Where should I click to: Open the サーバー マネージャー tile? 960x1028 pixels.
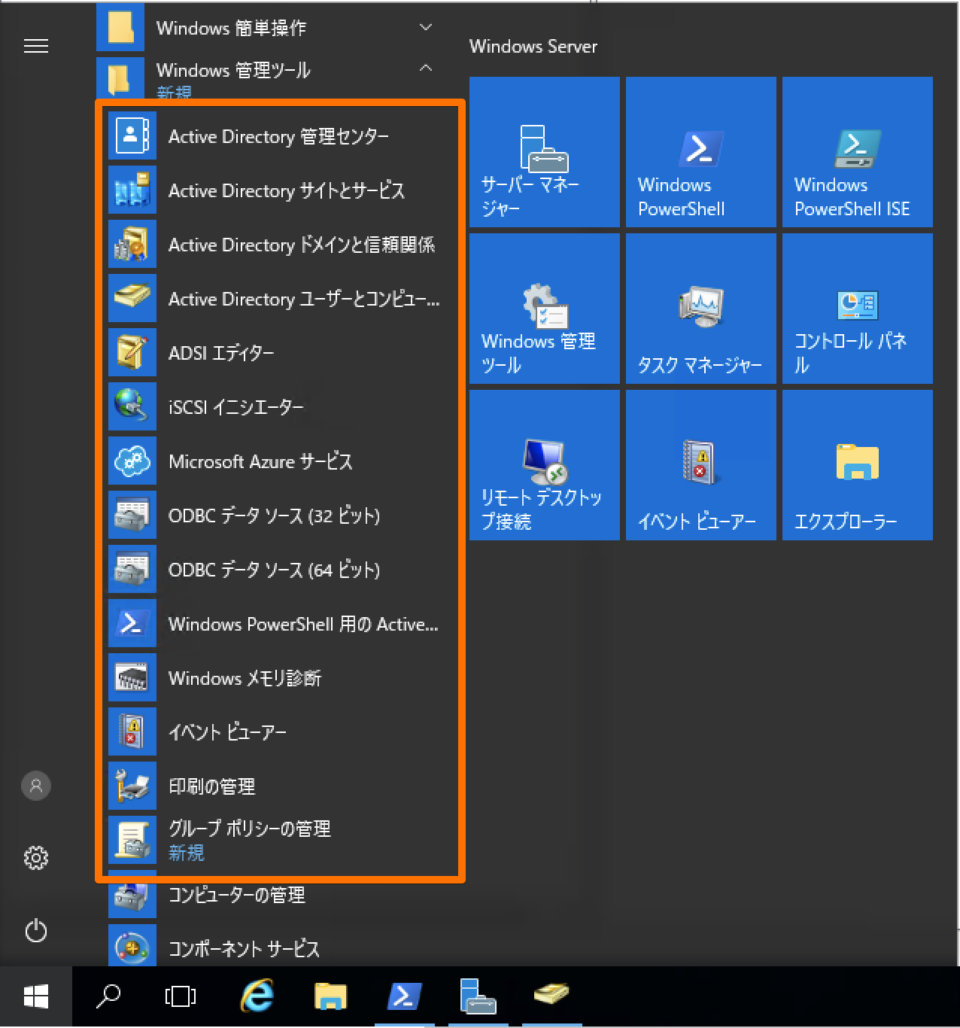point(544,151)
